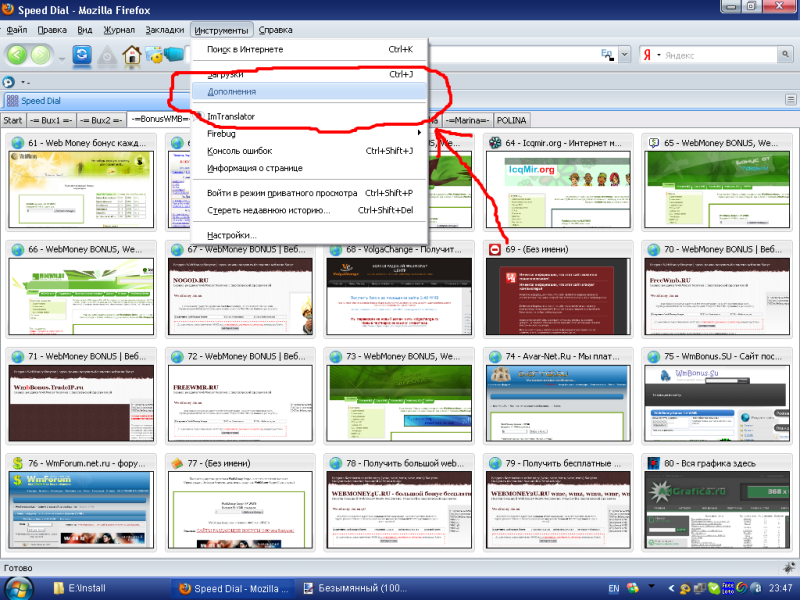Choose Информация о странице
The height and width of the screenshot is (600, 800).
(310, 168)
